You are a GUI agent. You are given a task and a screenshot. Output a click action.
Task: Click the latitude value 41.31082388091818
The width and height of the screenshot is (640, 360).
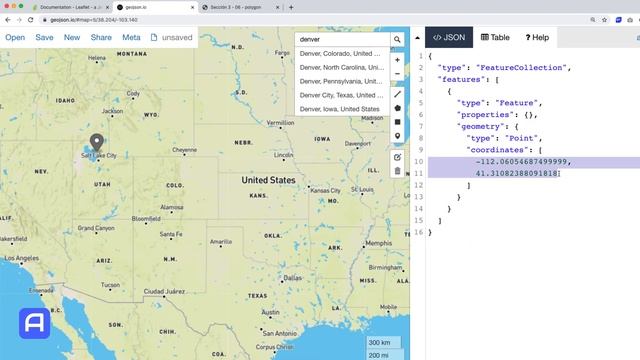coord(516,173)
